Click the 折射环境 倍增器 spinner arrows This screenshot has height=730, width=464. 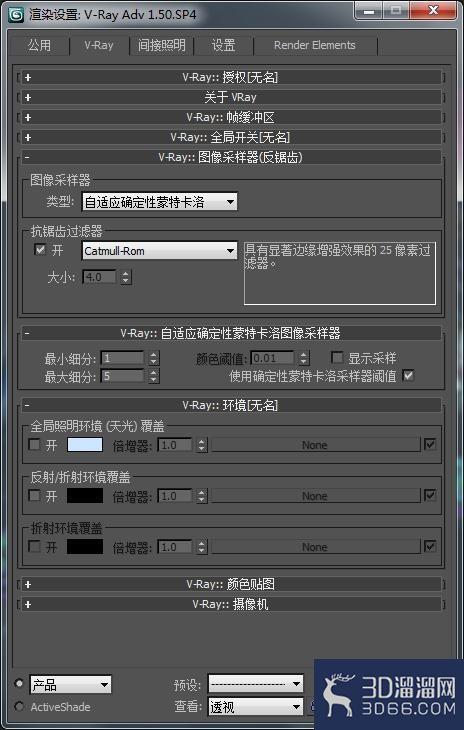(201, 548)
